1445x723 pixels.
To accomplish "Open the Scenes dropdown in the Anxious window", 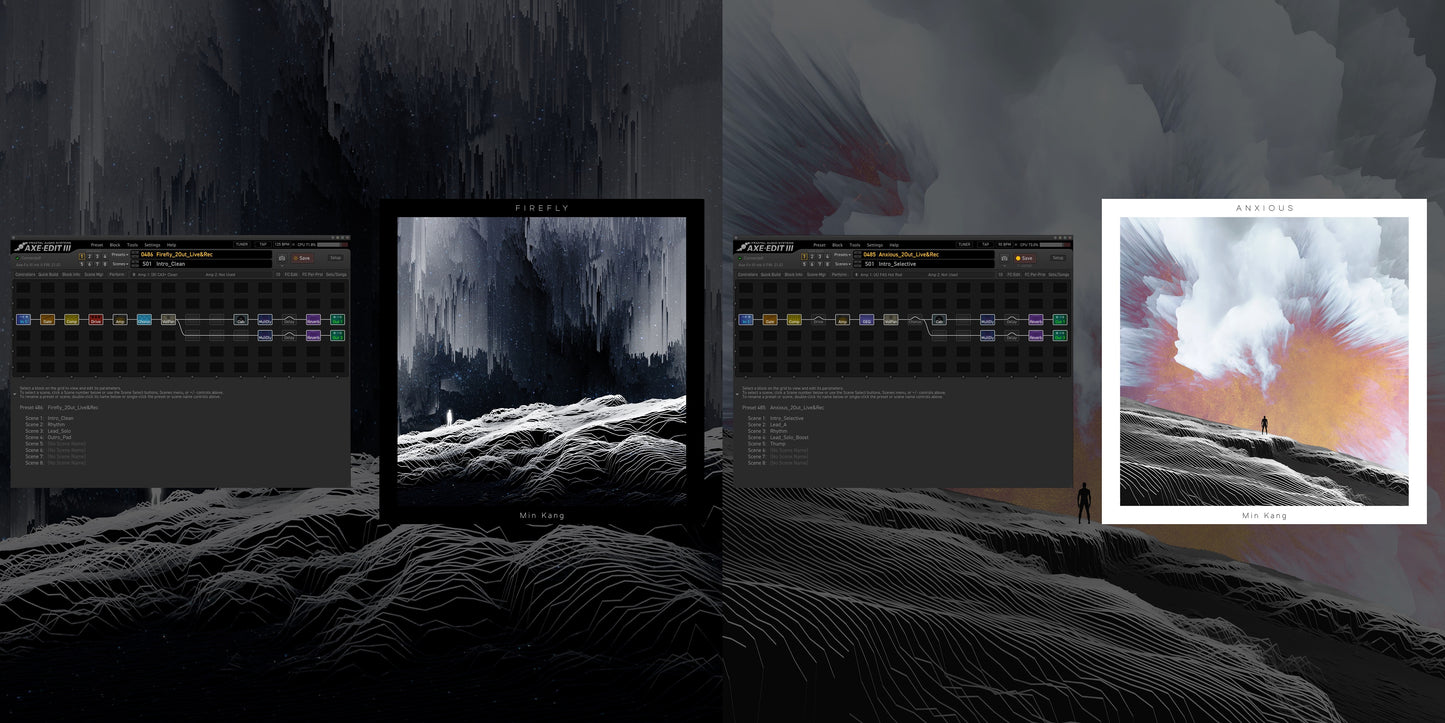I will [844, 264].
